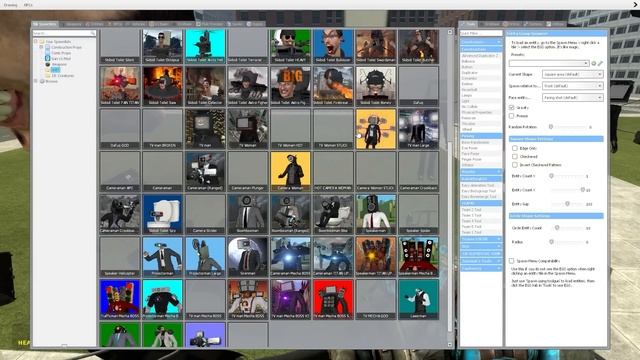Image resolution: width=640 pixels, height=360 pixels.
Task: Select the Speakerman icon
Action: pyautogui.click(x=376, y=214)
